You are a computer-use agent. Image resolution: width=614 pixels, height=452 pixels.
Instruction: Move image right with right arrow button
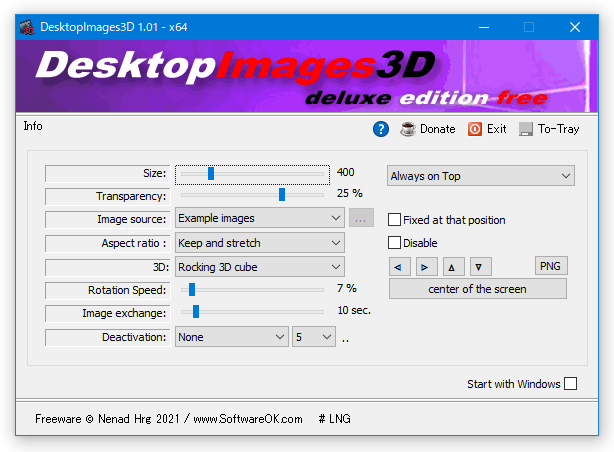426,267
